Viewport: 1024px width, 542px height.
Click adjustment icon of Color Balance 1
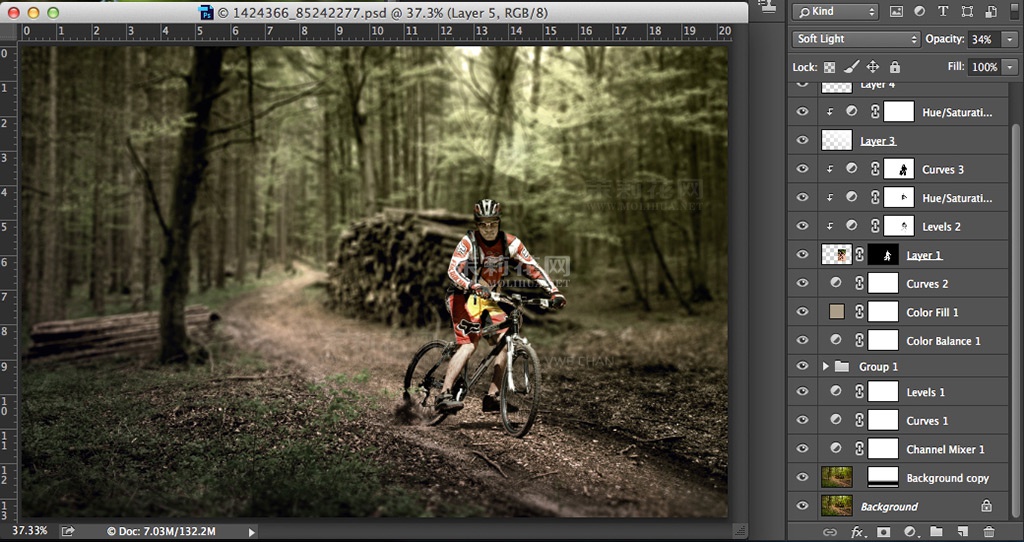(x=836, y=340)
